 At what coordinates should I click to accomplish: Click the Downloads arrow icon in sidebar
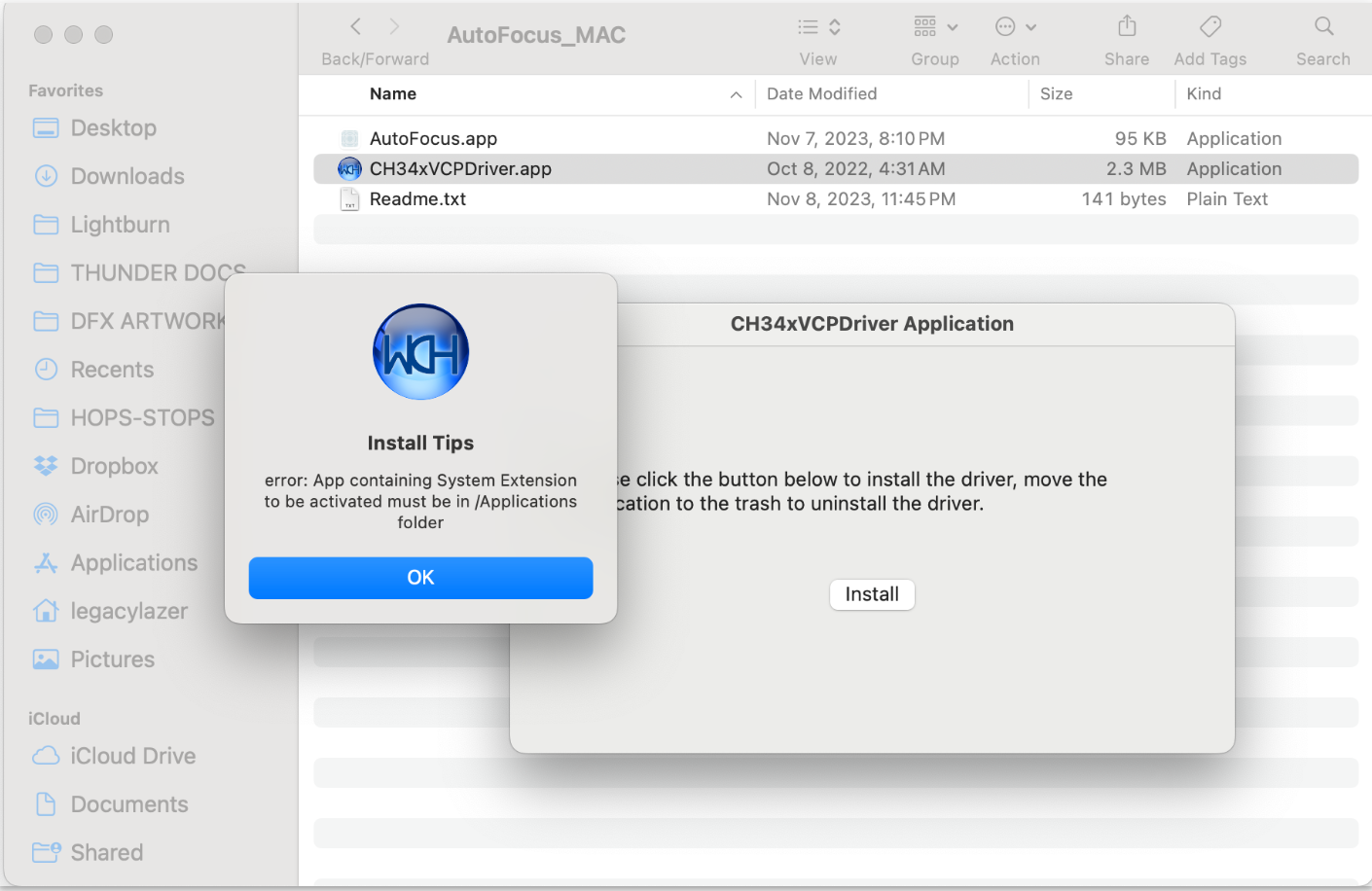coord(46,176)
